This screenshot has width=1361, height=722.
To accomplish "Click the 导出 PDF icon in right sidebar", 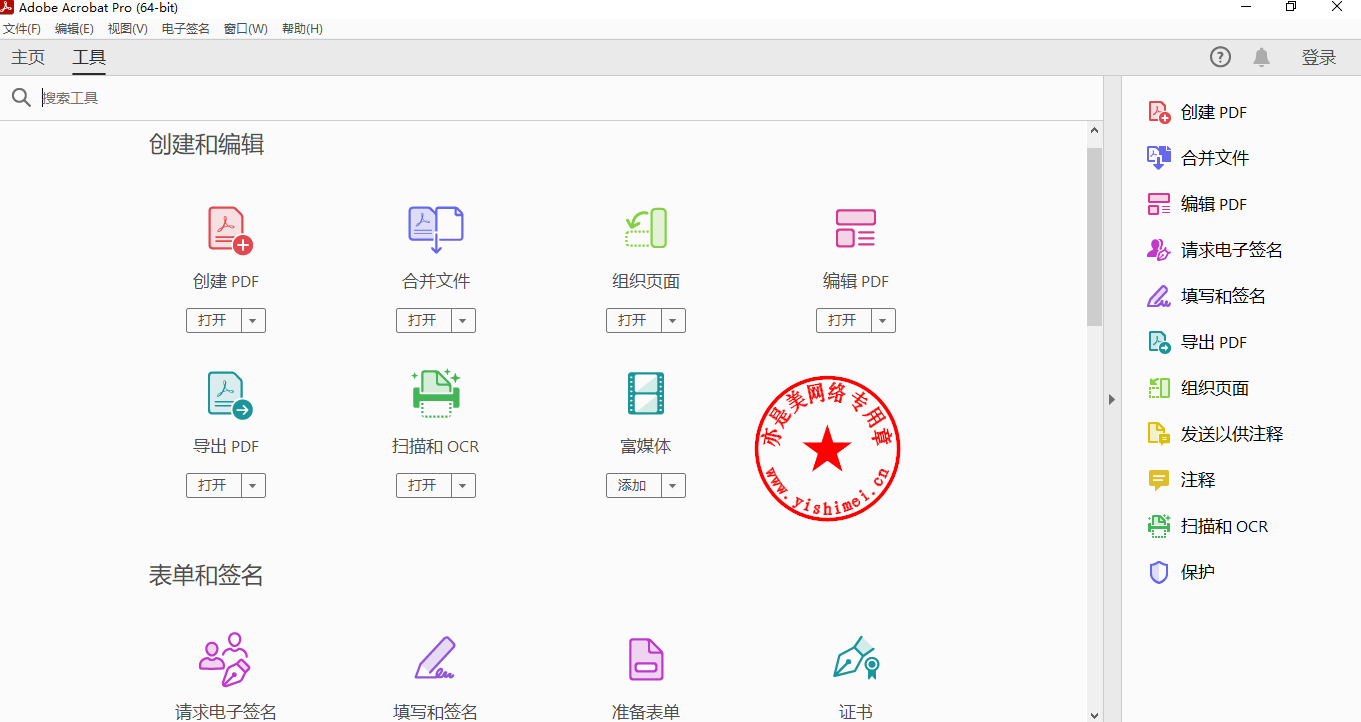I will 1159,342.
